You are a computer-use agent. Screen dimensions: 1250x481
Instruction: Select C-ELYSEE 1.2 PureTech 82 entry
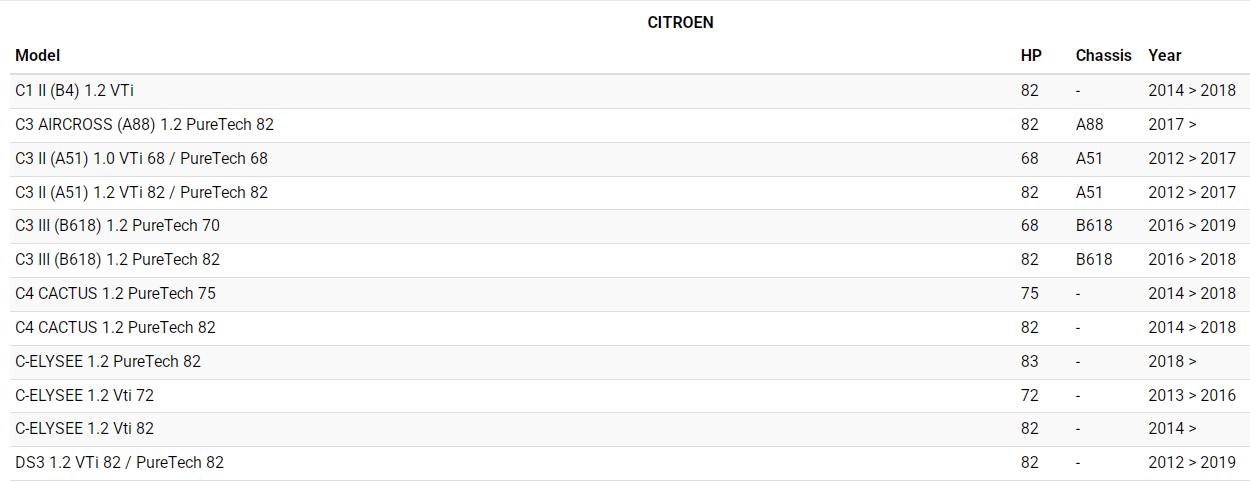pos(108,362)
